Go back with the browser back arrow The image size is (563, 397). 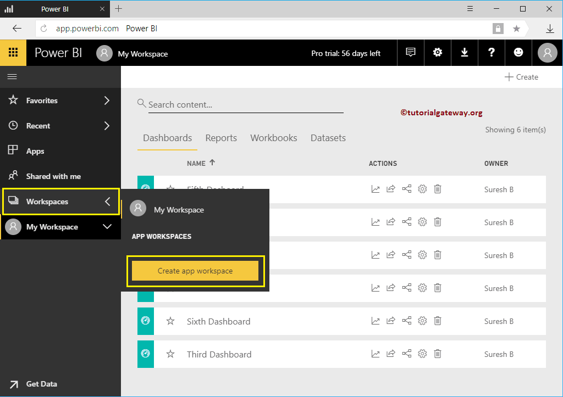coord(17,28)
